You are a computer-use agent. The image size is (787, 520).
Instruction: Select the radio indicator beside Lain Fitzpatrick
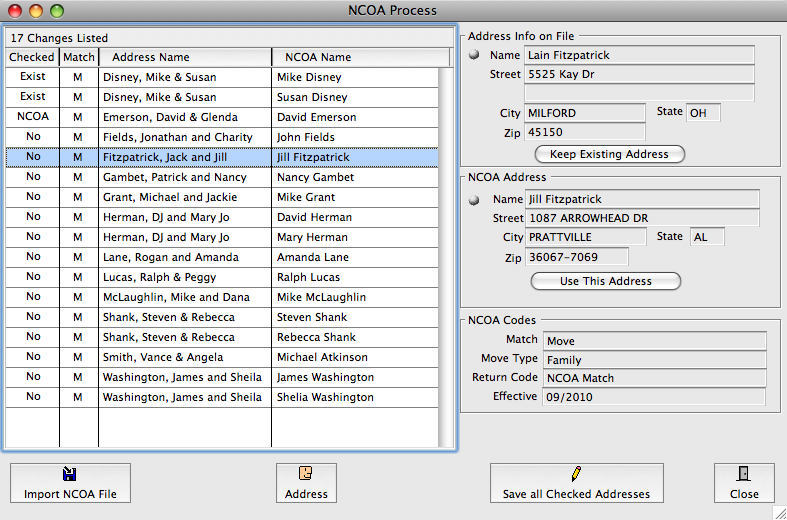click(x=474, y=55)
